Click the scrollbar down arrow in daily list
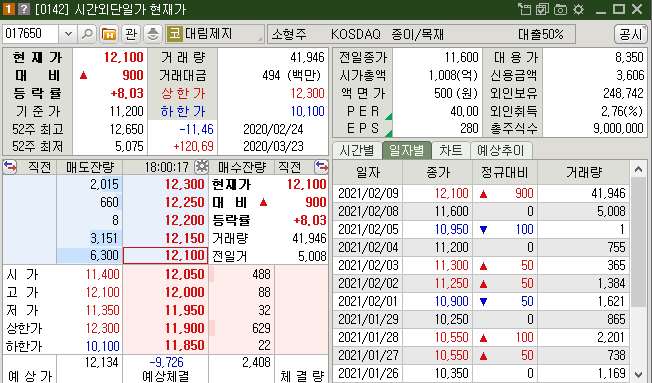This screenshot has height=383, width=652. coord(638,374)
